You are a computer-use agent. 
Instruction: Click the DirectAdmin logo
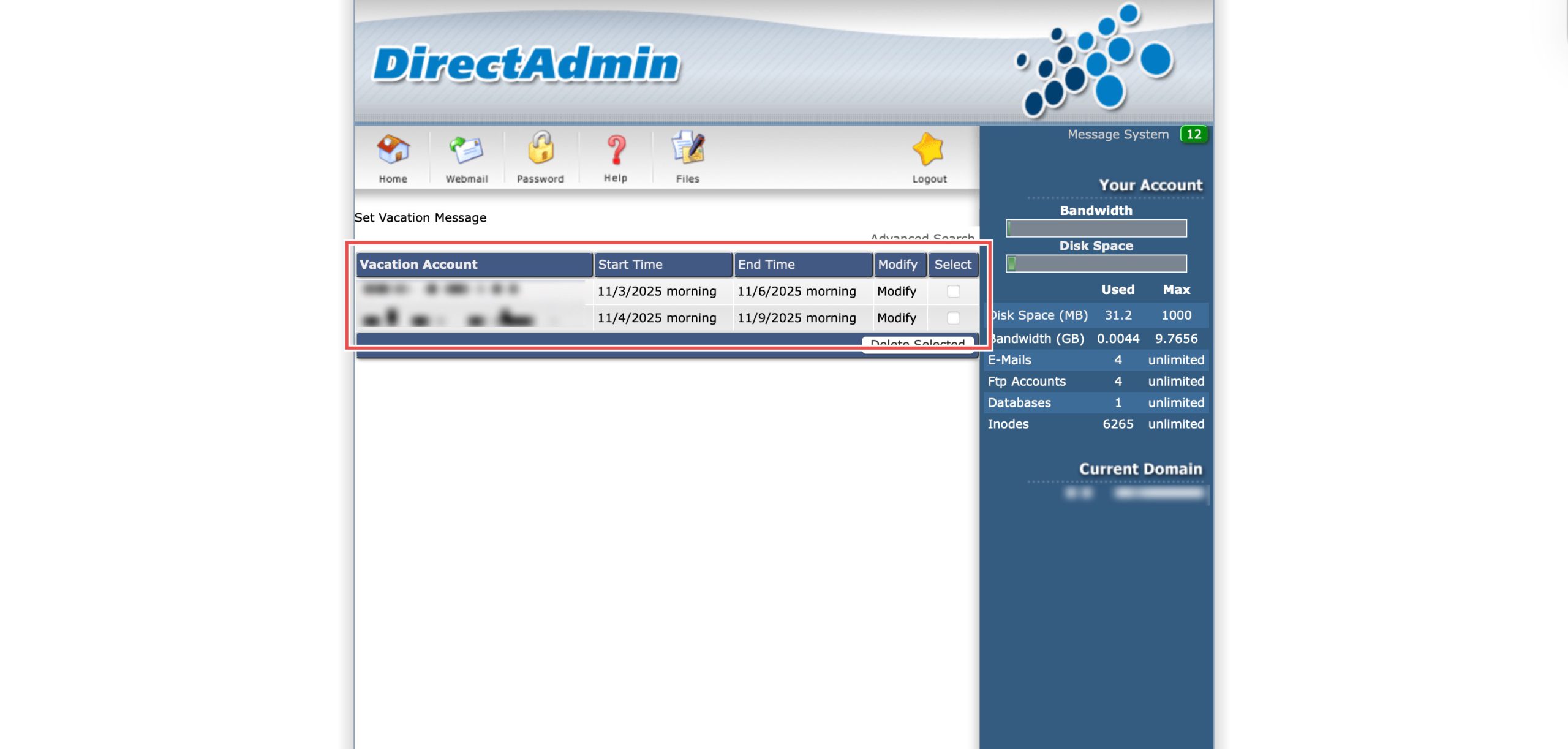click(526, 64)
